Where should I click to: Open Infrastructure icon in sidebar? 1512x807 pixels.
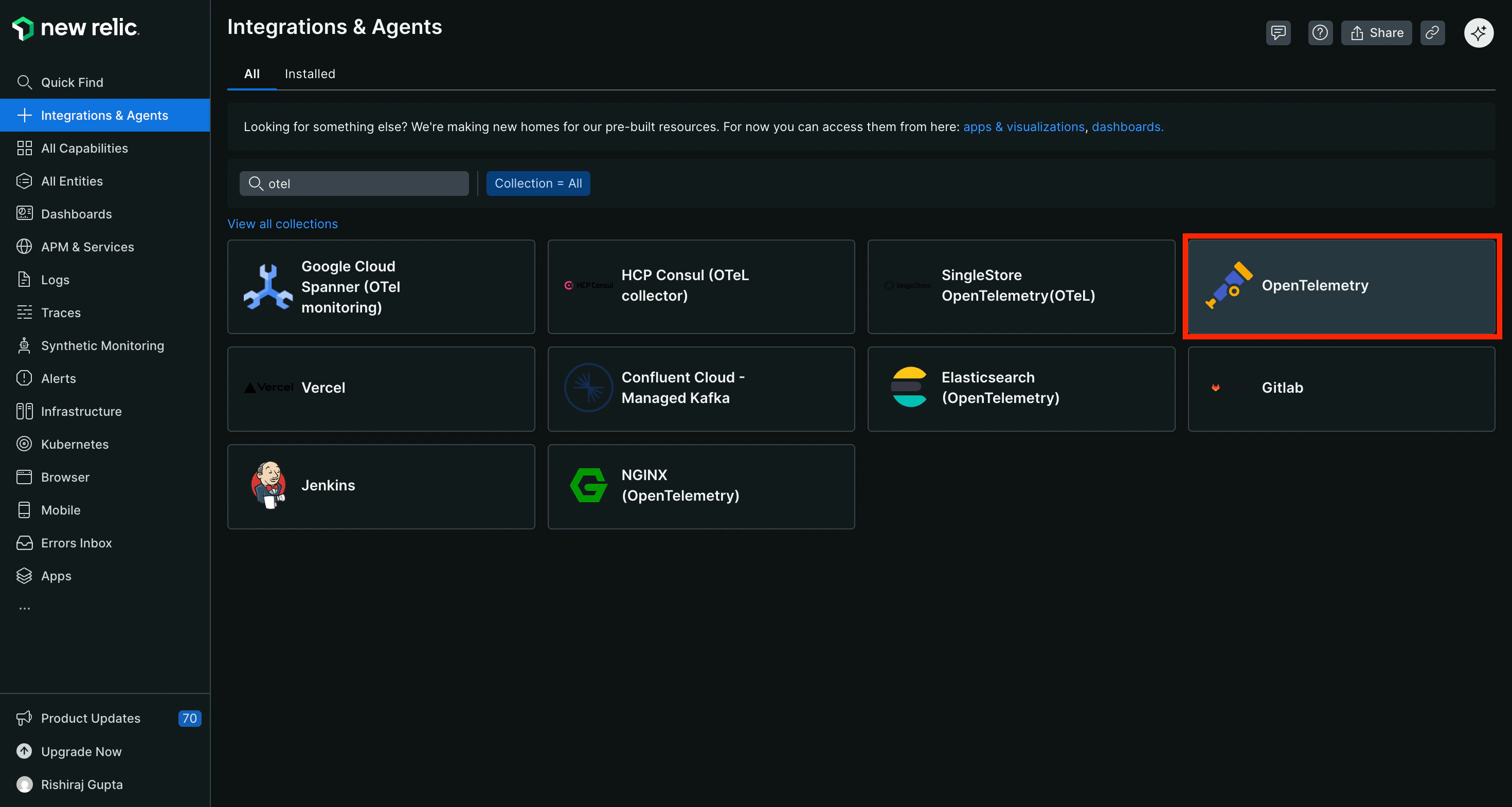click(24, 411)
